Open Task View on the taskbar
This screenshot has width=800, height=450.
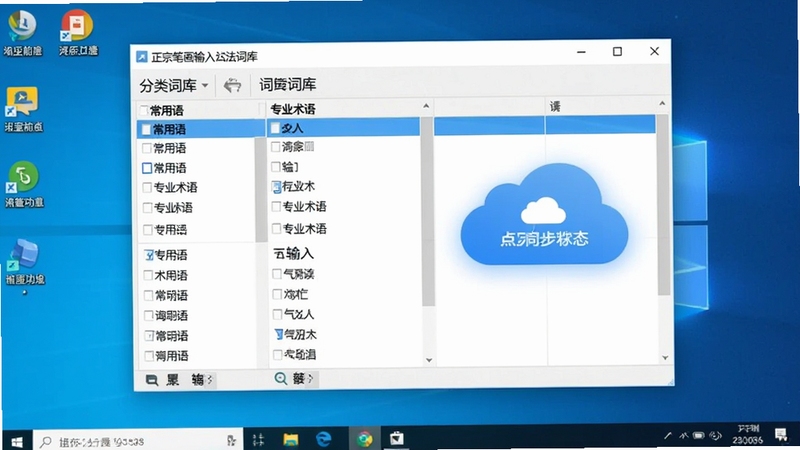click(x=259, y=440)
